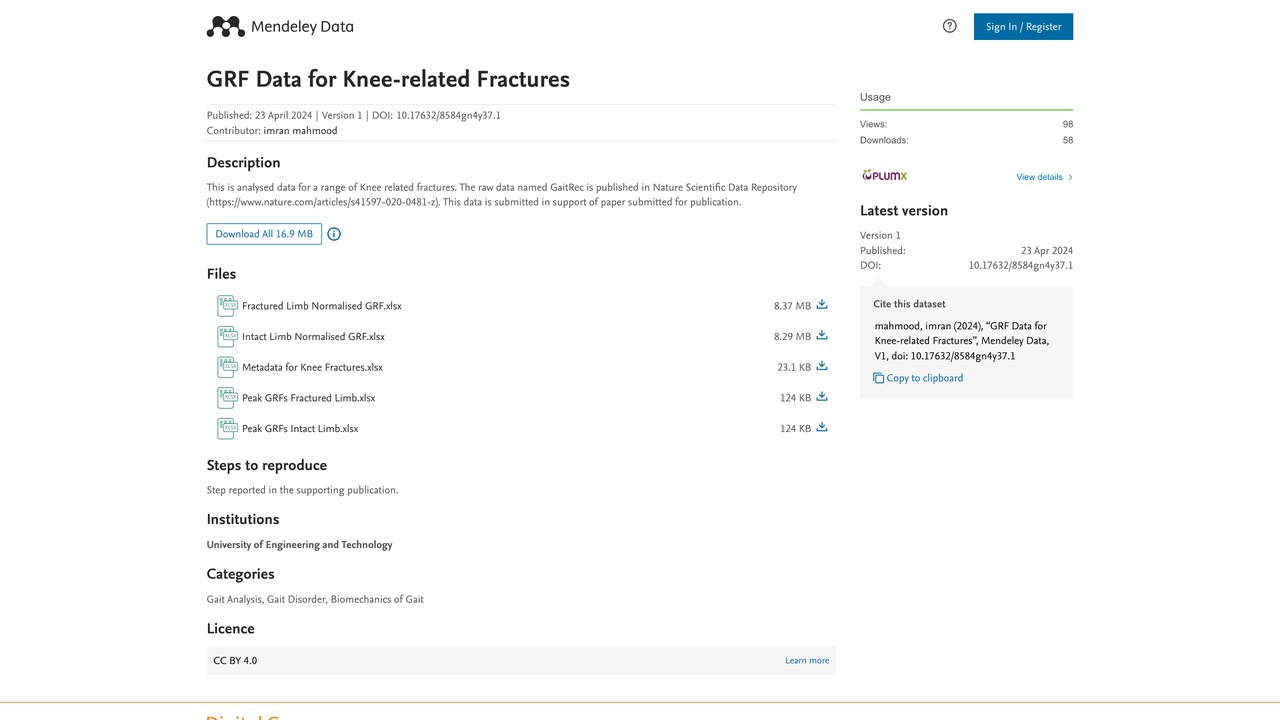Click the Views count 98
The image size is (1280, 720).
click(1068, 124)
